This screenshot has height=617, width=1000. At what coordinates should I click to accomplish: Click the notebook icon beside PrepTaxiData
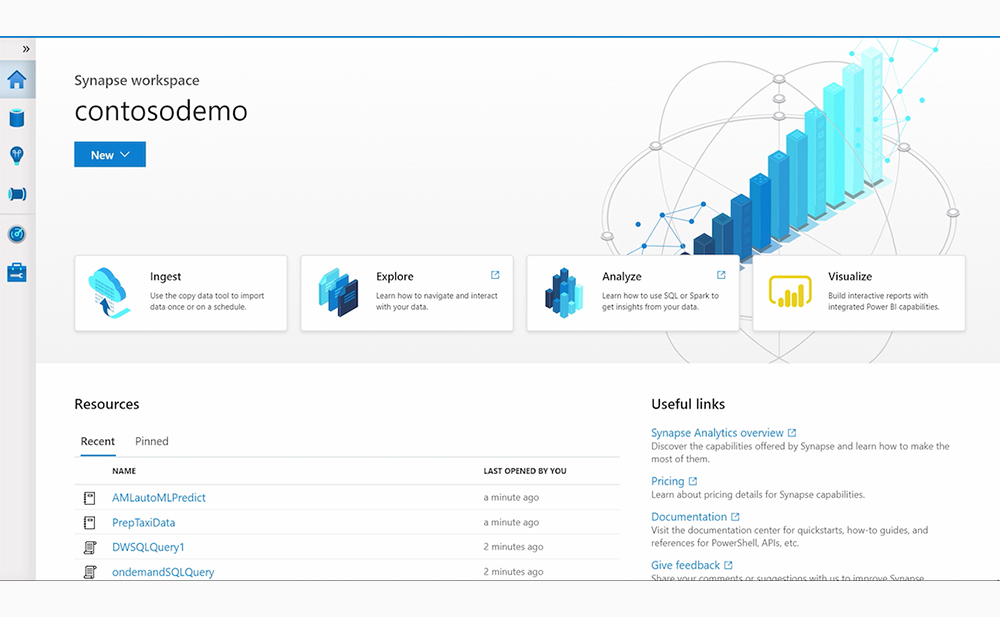[89, 522]
